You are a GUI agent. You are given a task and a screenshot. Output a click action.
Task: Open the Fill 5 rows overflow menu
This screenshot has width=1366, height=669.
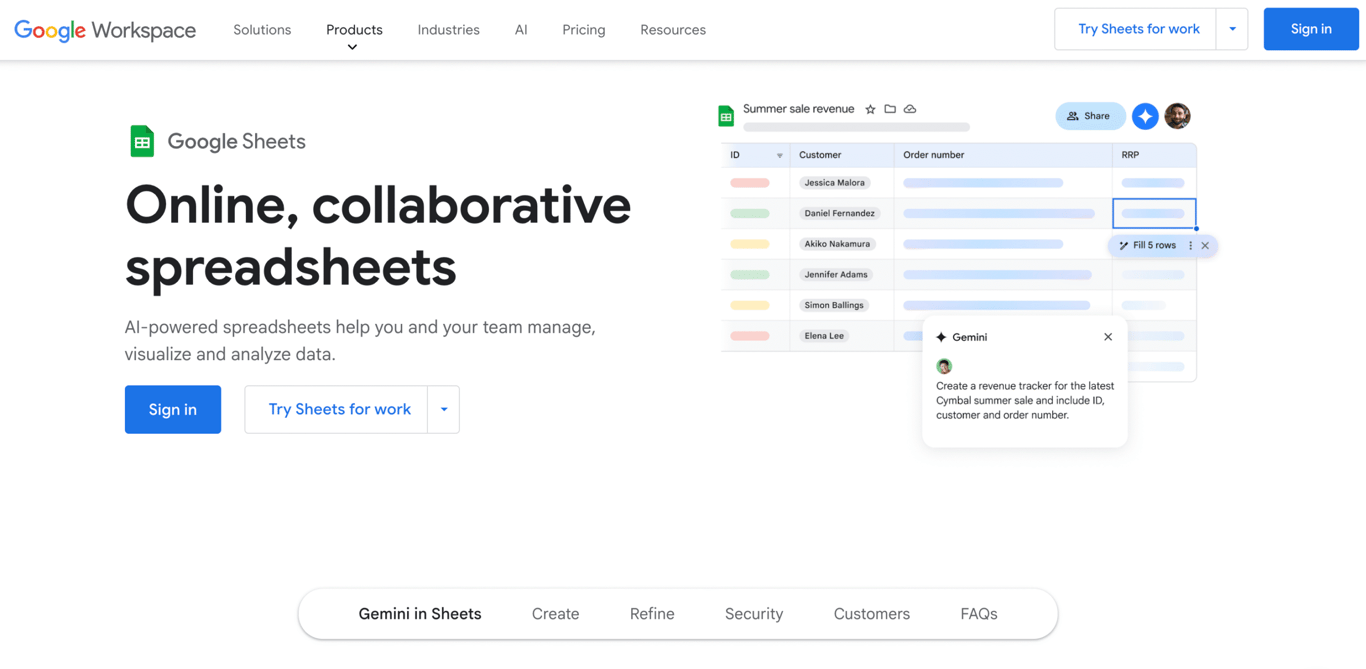coord(1190,244)
